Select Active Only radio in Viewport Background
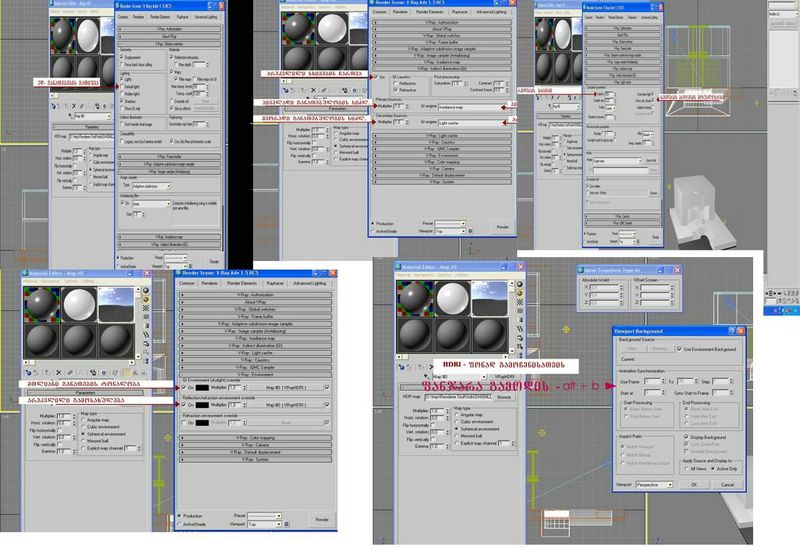Screen dimensions: 800x547 pyautogui.click(x=713, y=468)
